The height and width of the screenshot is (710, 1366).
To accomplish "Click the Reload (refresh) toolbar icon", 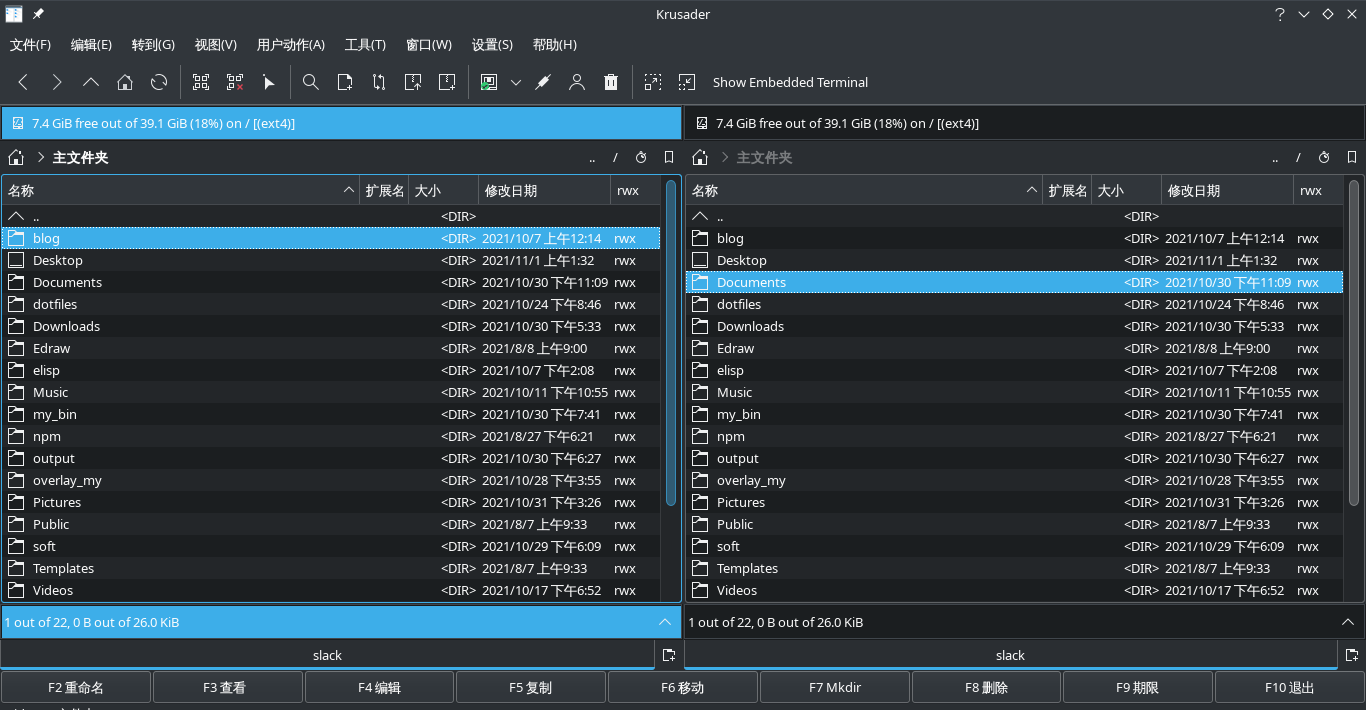I will click(x=159, y=83).
